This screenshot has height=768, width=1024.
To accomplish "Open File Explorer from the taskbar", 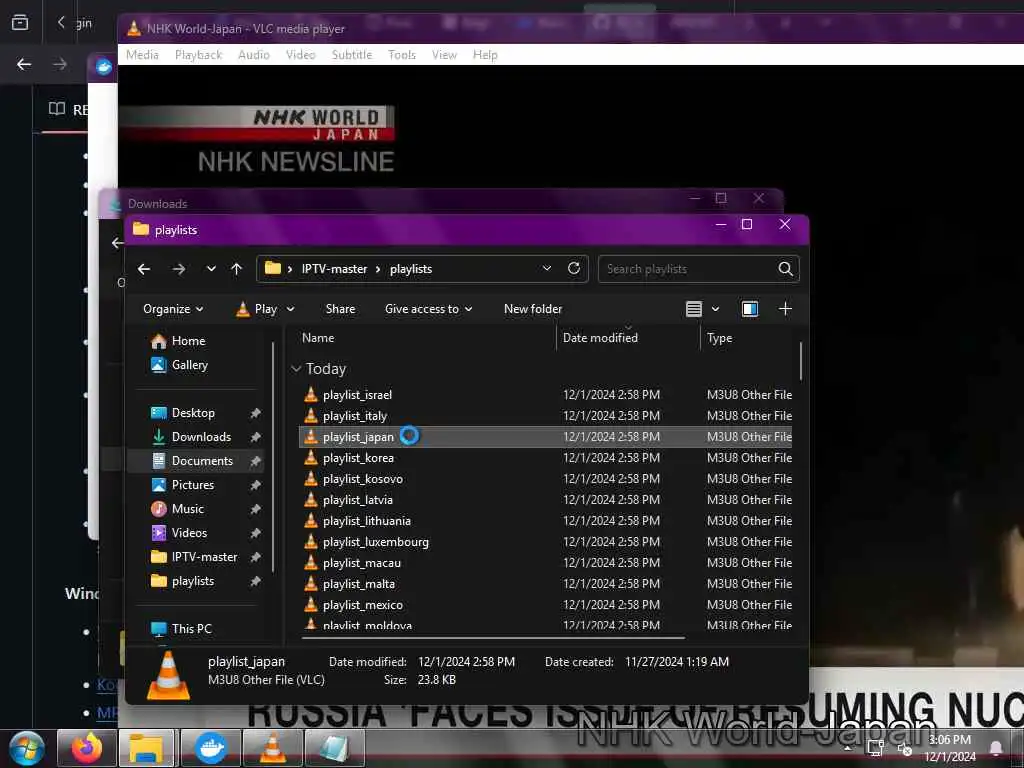I will point(146,748).
